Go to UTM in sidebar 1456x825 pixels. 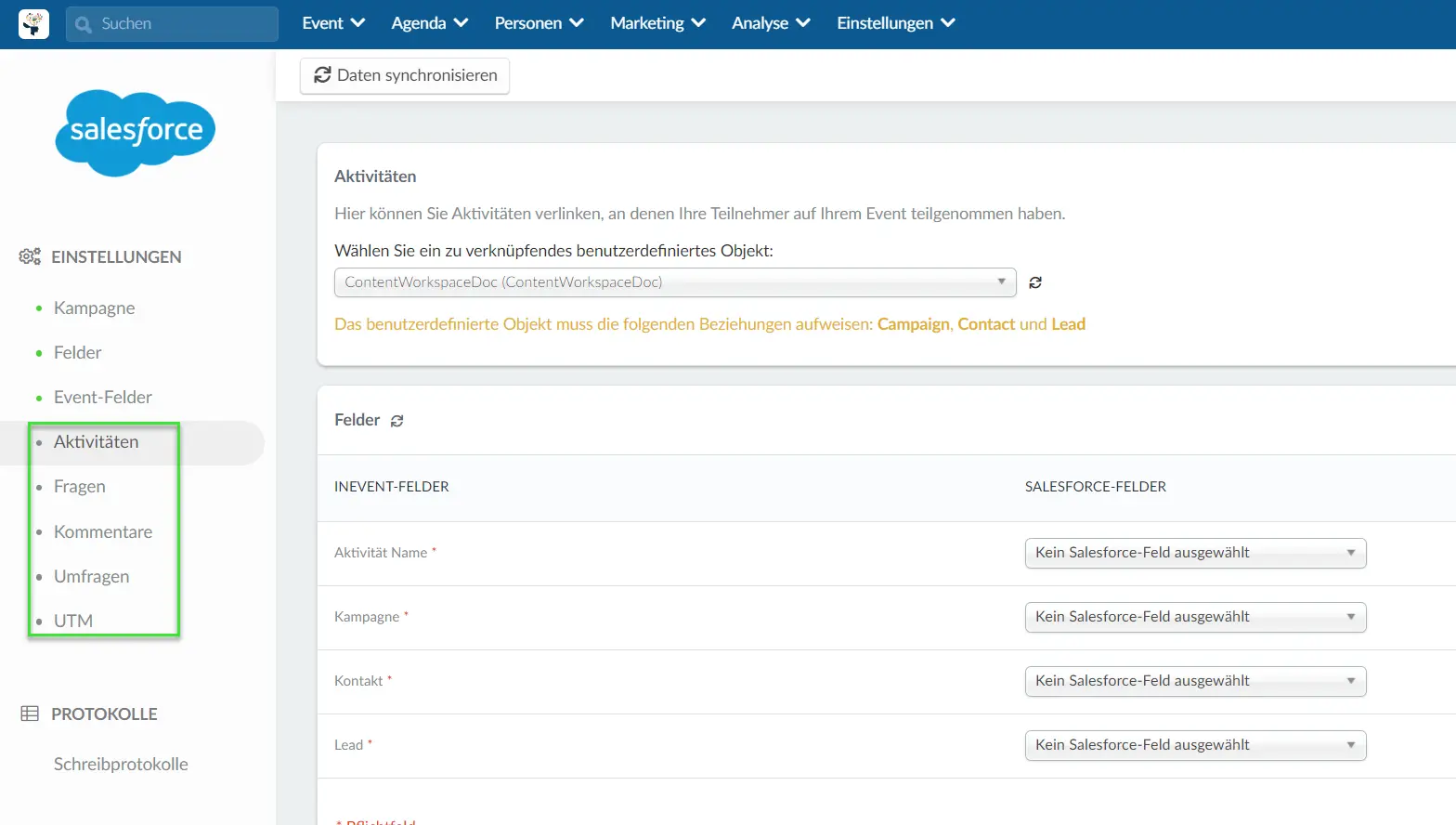click(x=72, y=621)
